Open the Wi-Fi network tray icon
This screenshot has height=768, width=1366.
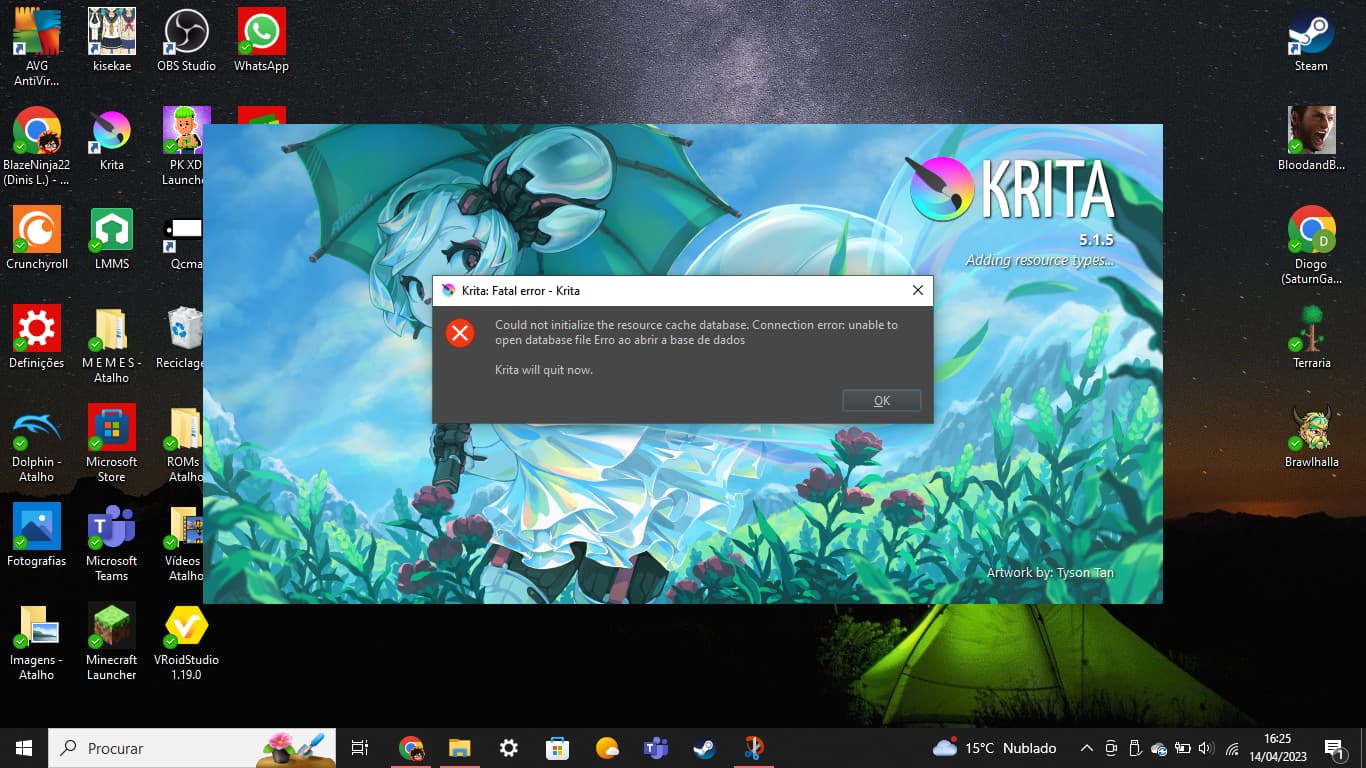click(1232, 748)
